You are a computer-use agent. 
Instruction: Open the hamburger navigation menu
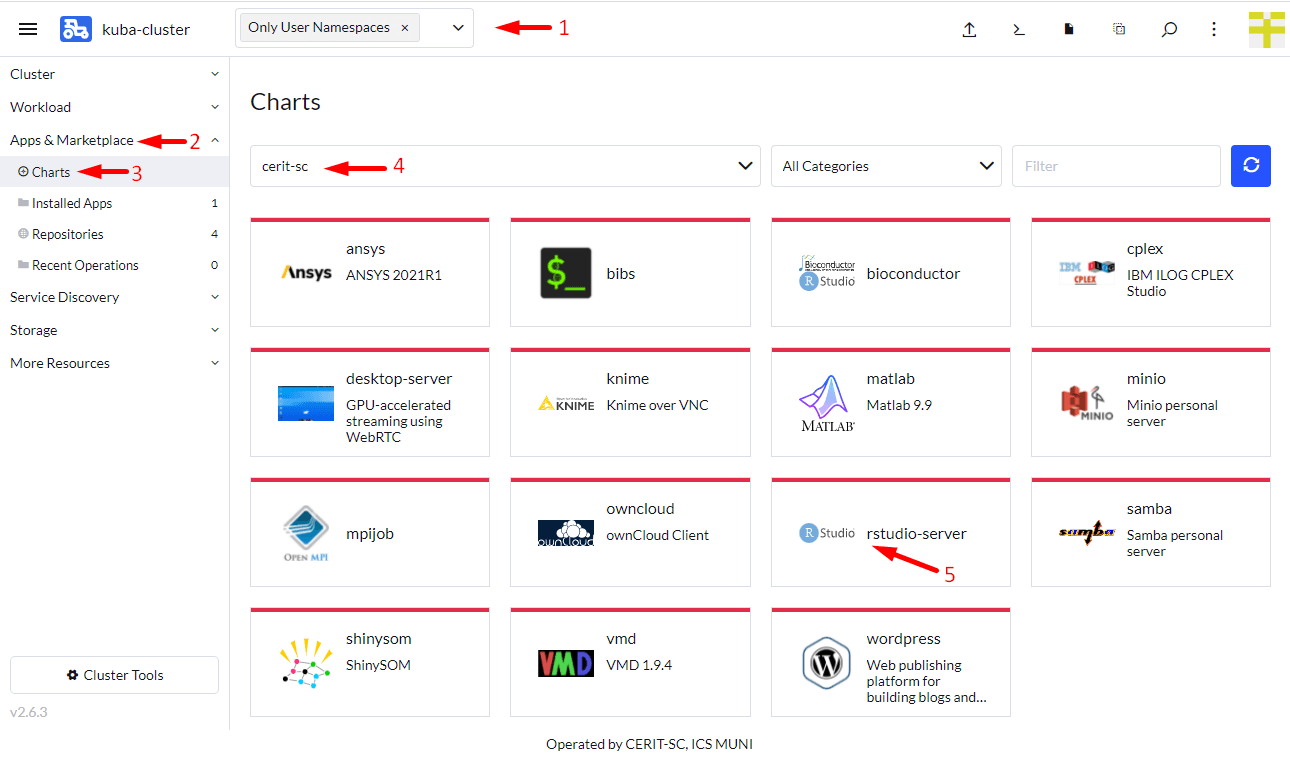(28, 29)
